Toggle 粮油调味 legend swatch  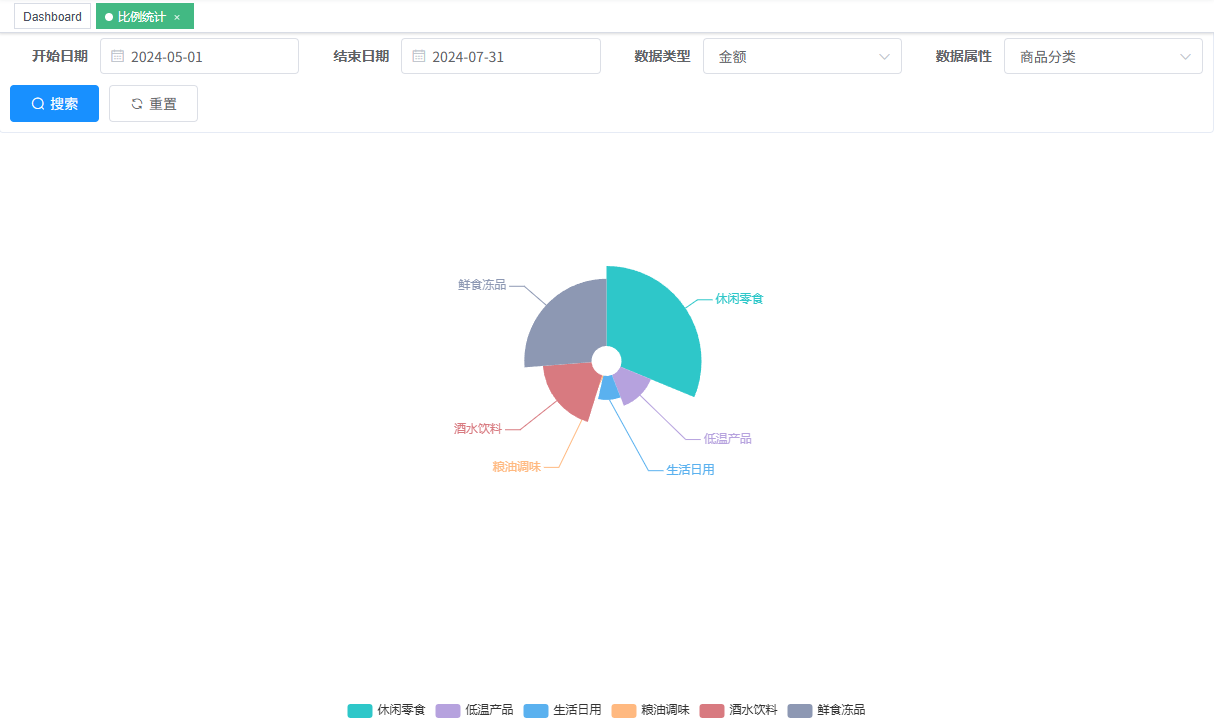(624, 710)
